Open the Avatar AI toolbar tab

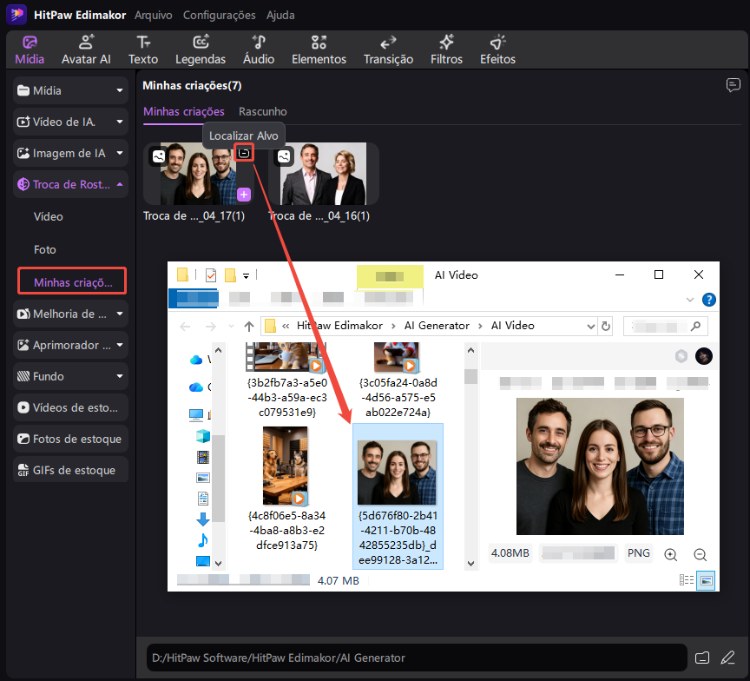point(86,49)
